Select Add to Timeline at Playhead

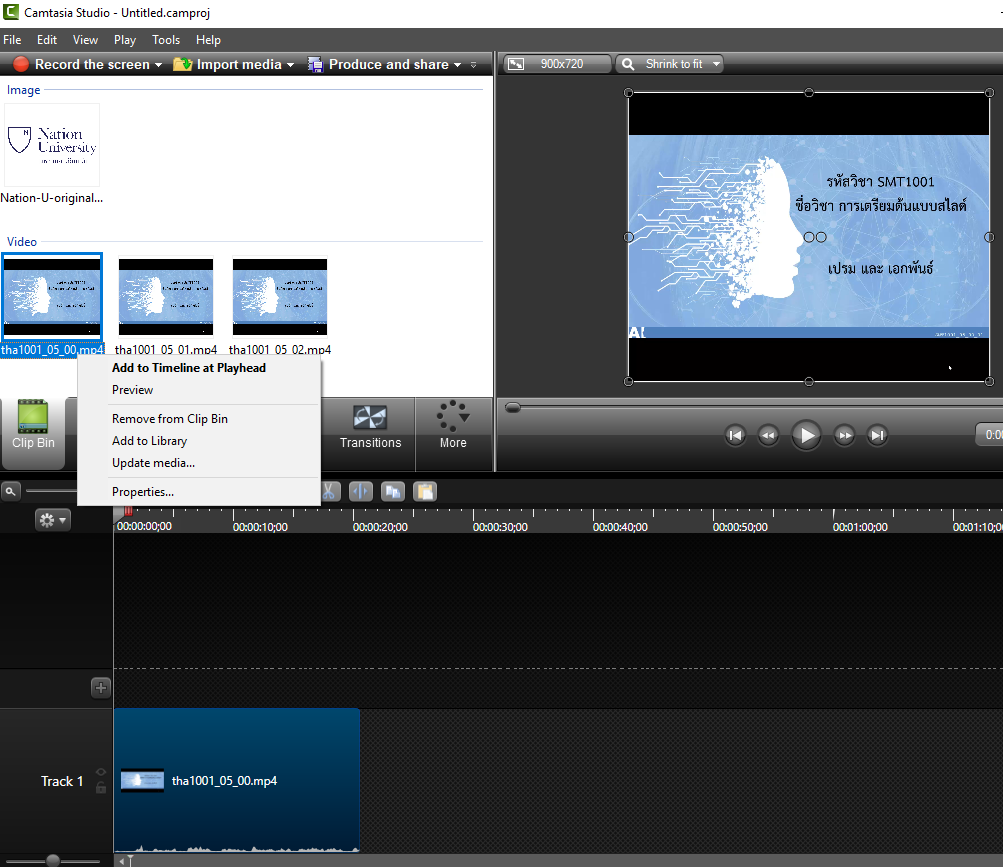(x=188, y=368)
